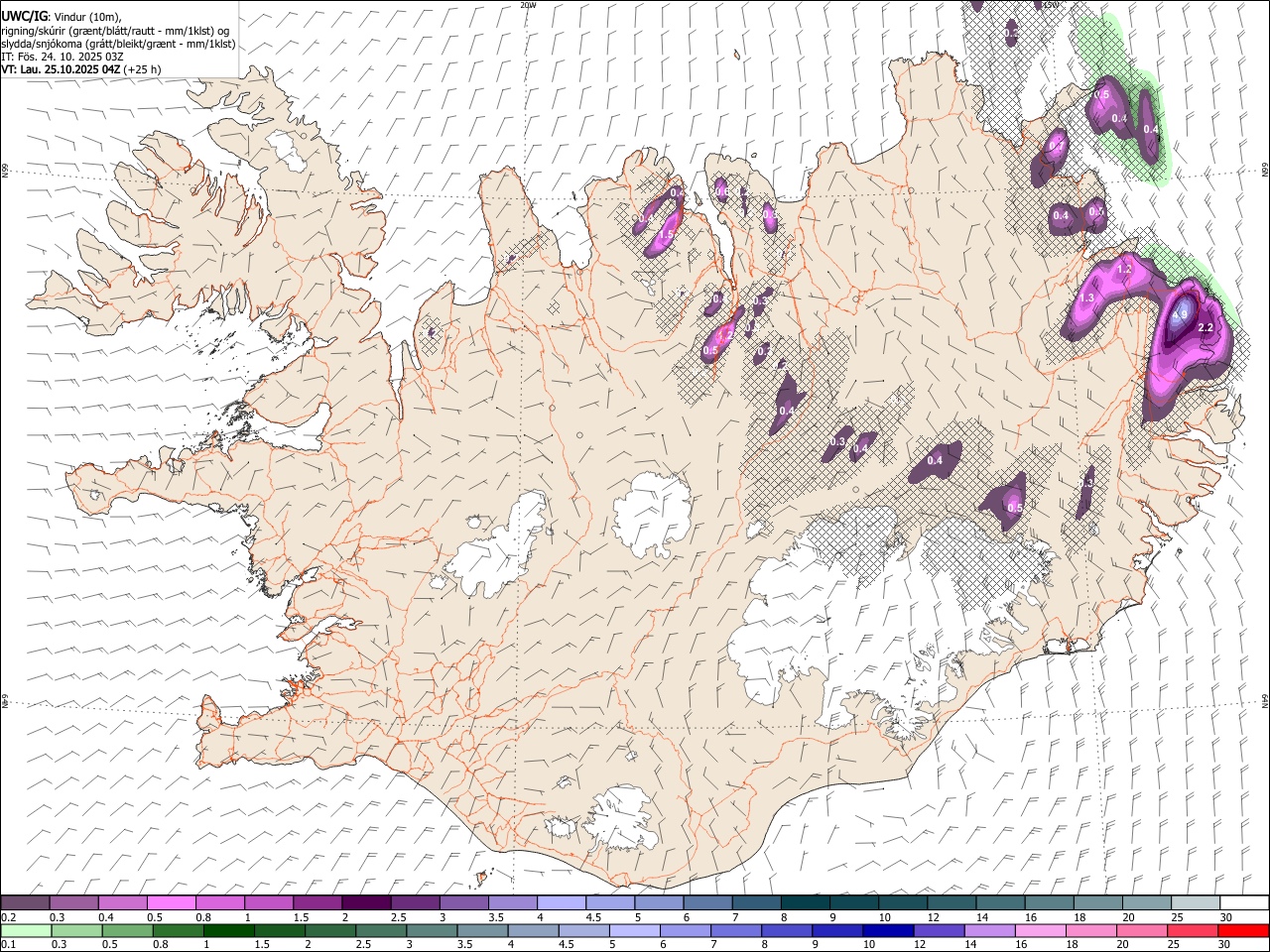Click the 64N latitude label at right edge
This screenshot has width=1270, height=952.
pos(1265,700)
